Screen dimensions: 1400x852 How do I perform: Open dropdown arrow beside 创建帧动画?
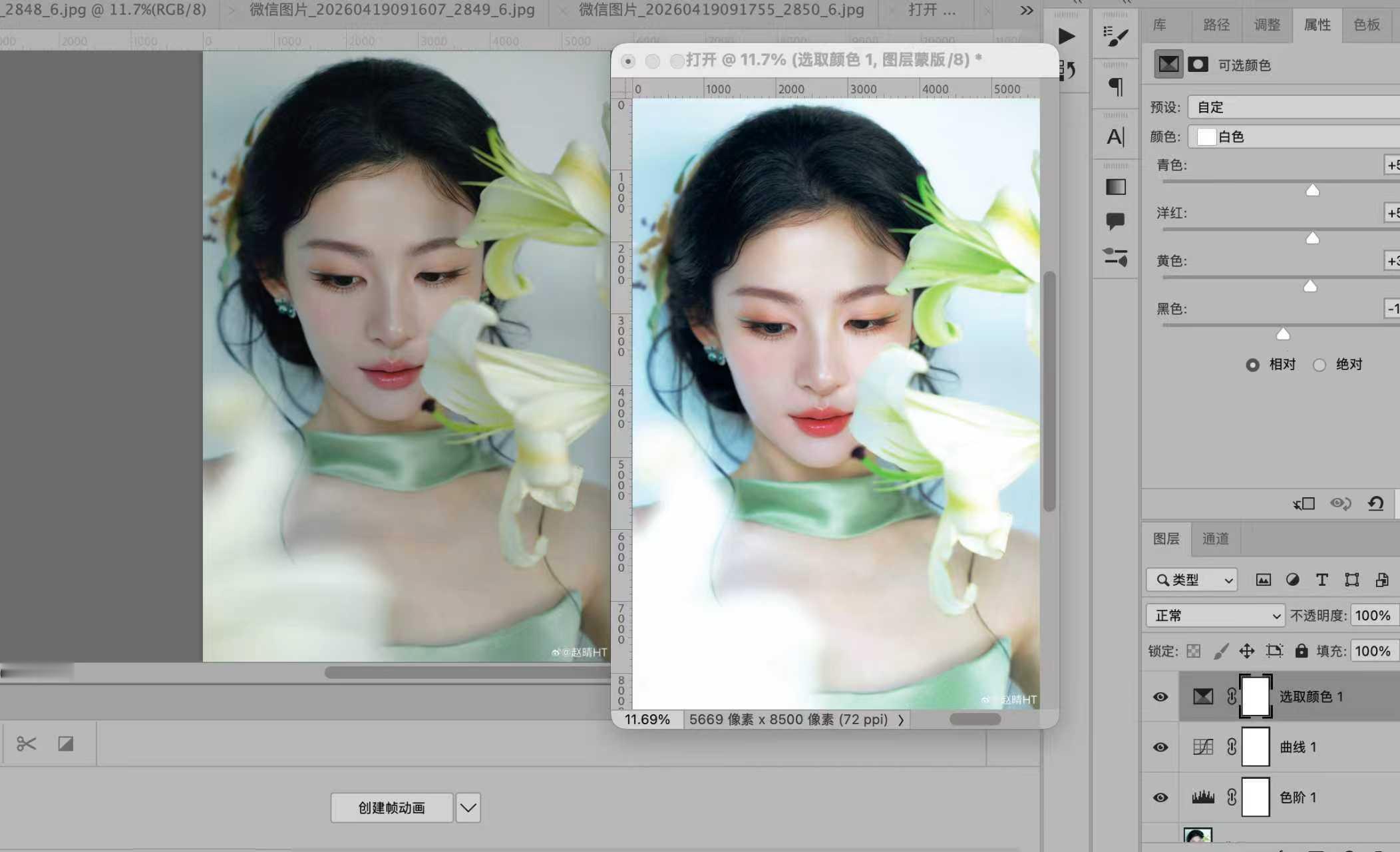(468, 808)
